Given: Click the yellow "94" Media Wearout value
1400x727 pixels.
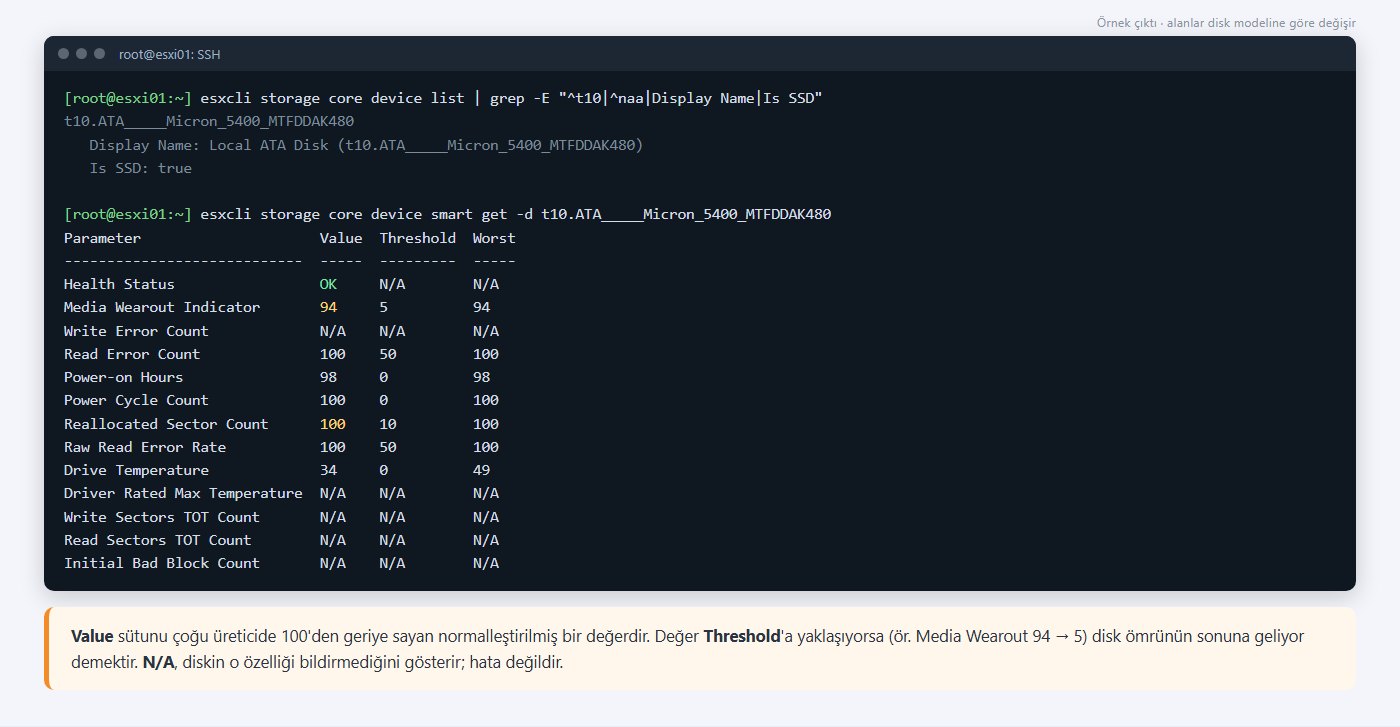Looking at the screenshot, I should [x=328, y=307].
